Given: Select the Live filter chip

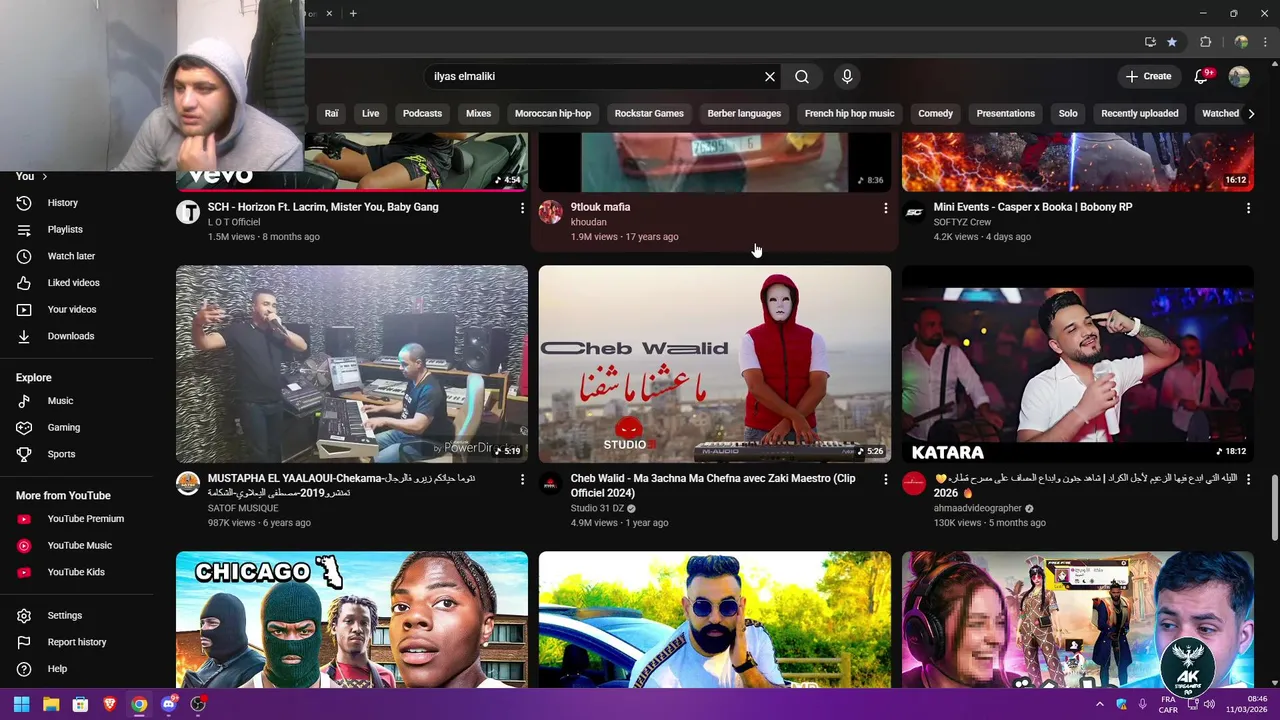Looking at the screenshot, I should 371,113.
